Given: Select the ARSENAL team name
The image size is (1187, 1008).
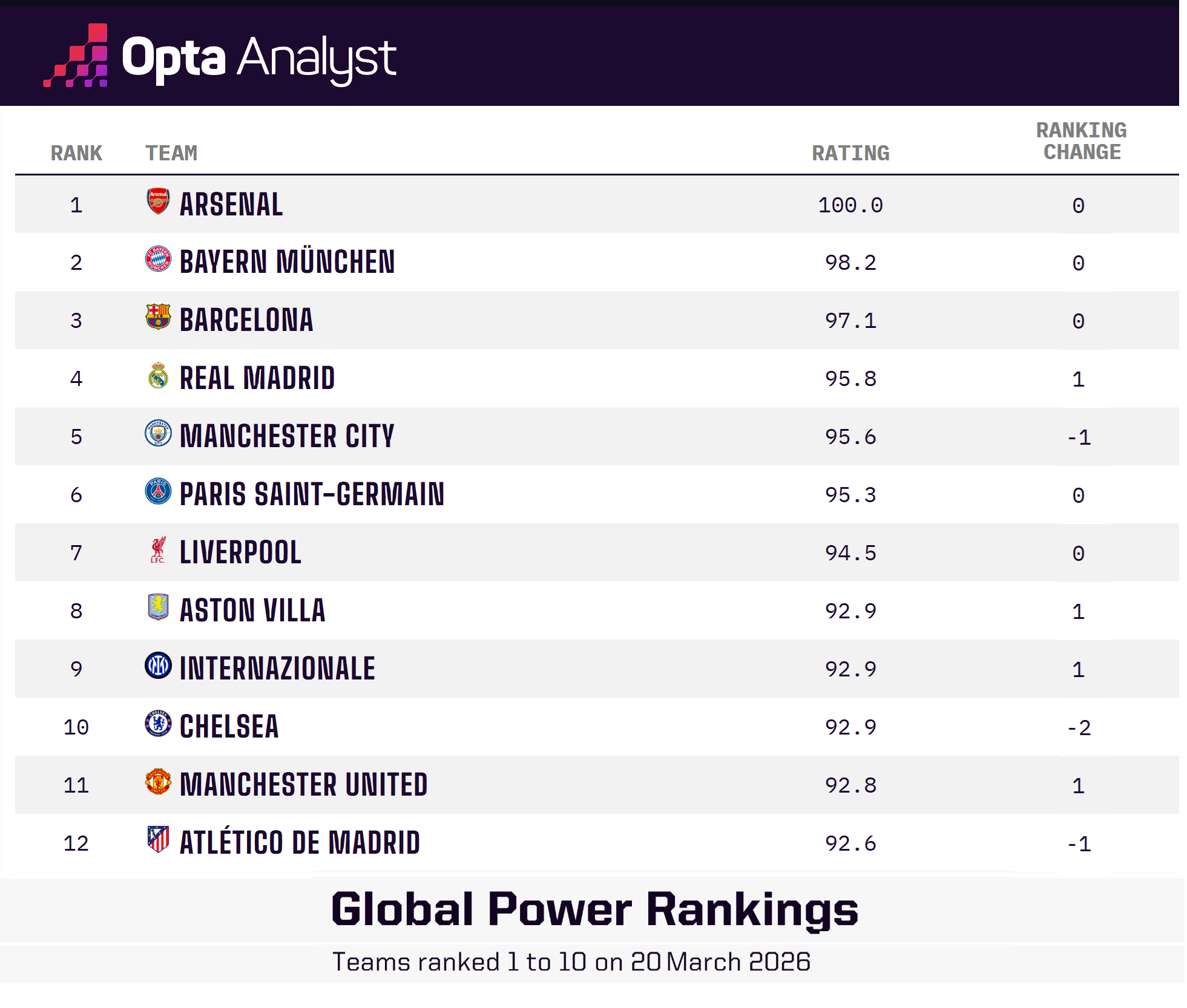Looking at the screenshot, I should (231, 205).
